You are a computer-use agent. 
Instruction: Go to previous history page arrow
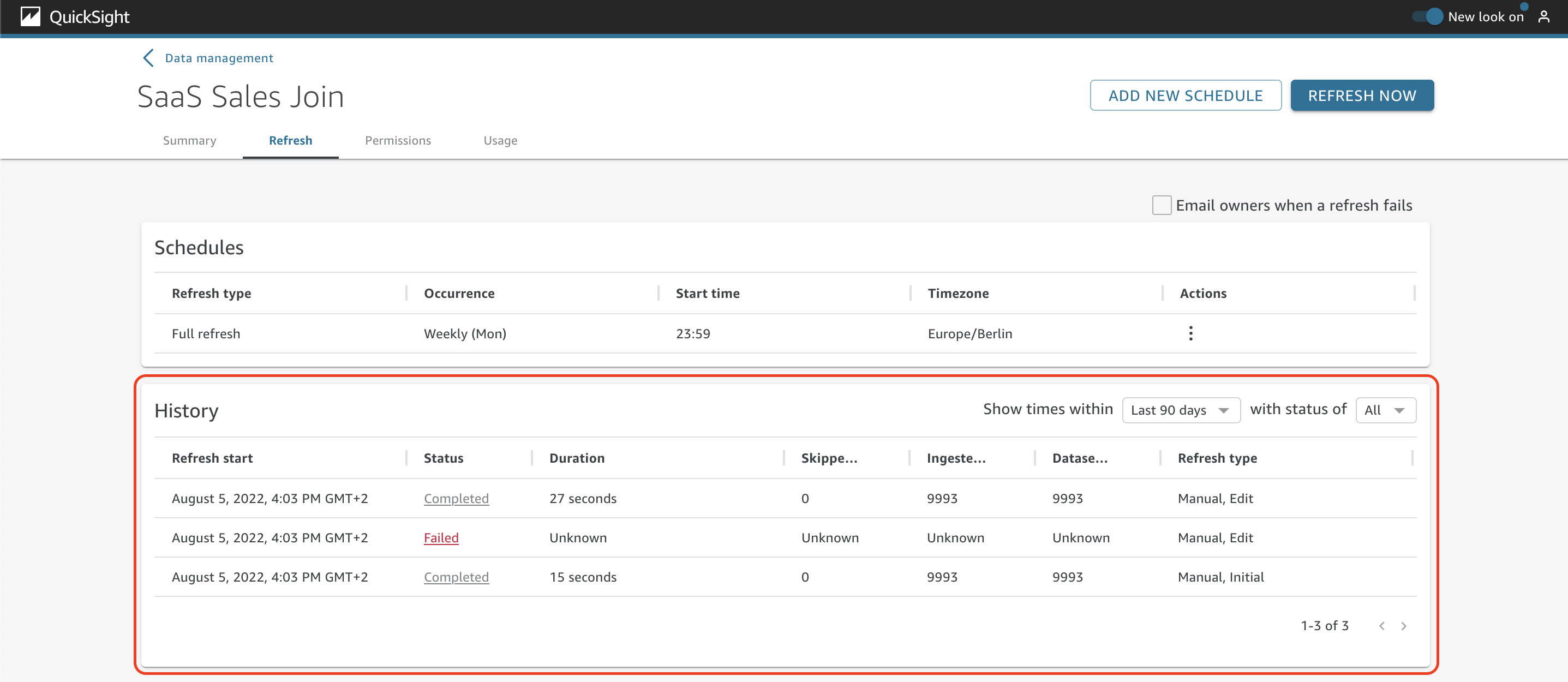(x=1382, y=626)
